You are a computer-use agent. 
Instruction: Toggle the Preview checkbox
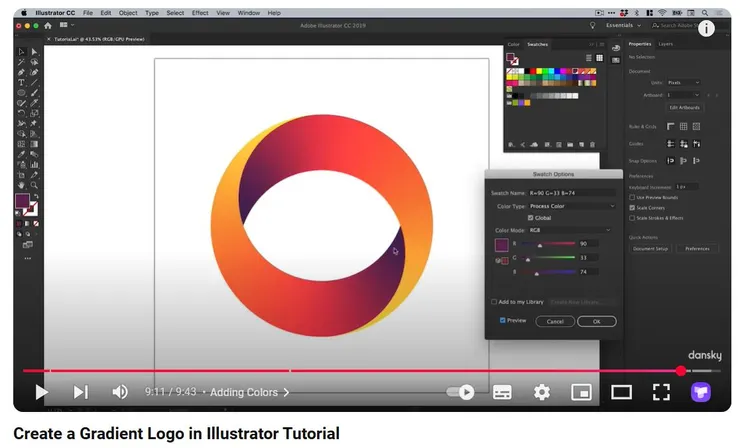503,321
